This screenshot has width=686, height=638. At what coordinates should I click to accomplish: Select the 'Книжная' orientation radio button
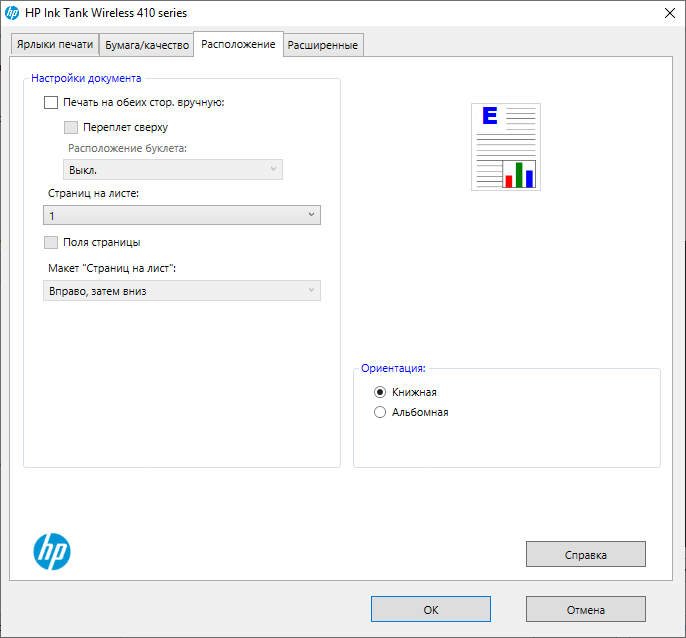pos(380,392)
